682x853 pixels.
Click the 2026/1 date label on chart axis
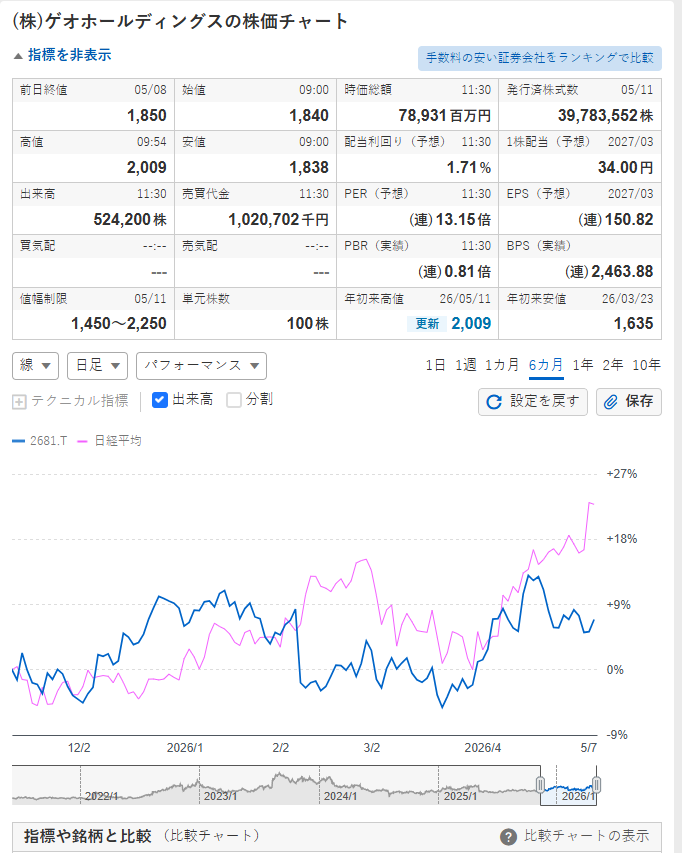coord(185,748)
